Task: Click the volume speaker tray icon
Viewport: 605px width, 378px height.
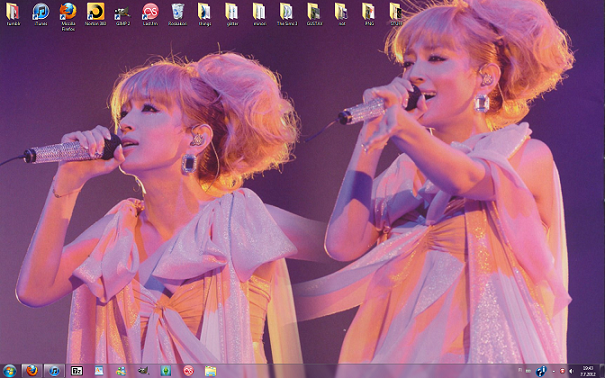Action: coord(572,371)
